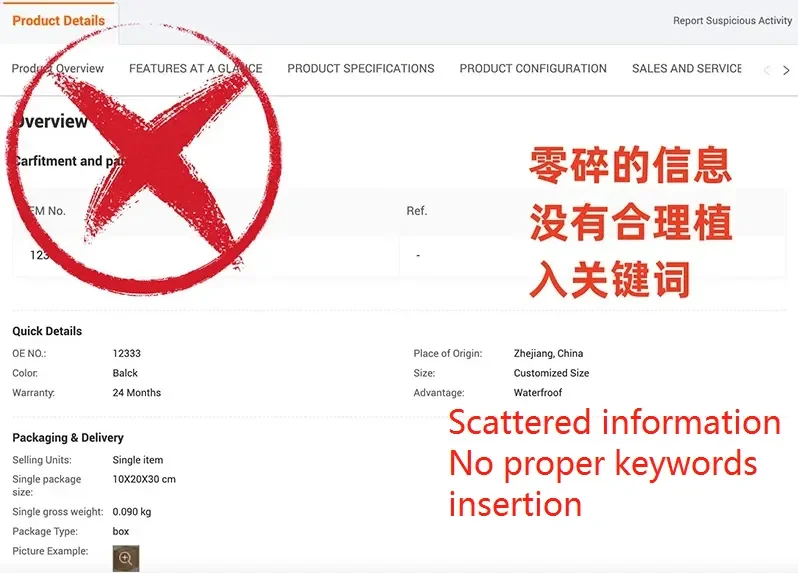Click the Zhejiang, China origin value
Image resolution: width=798 pixels, height=573 pixels.
[548, 353]
